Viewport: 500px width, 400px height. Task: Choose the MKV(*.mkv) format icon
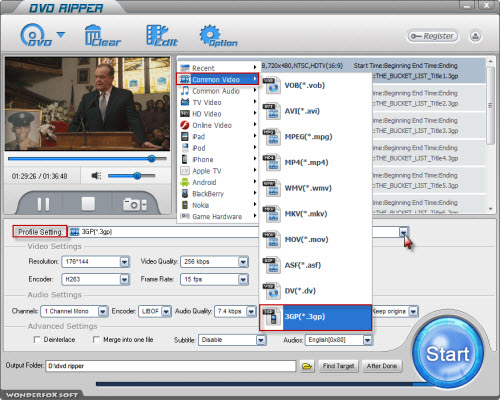click(x=271, y=214)
